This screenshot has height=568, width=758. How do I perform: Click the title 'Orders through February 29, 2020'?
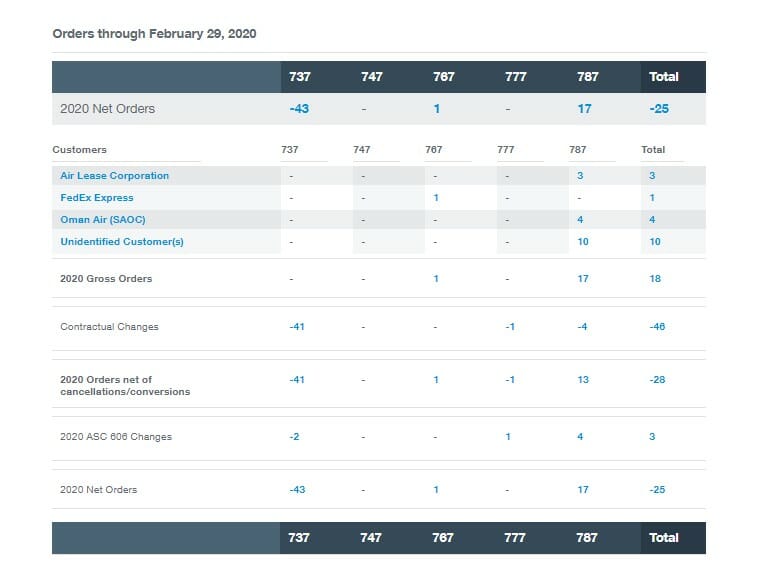click(x=154, y=34)
